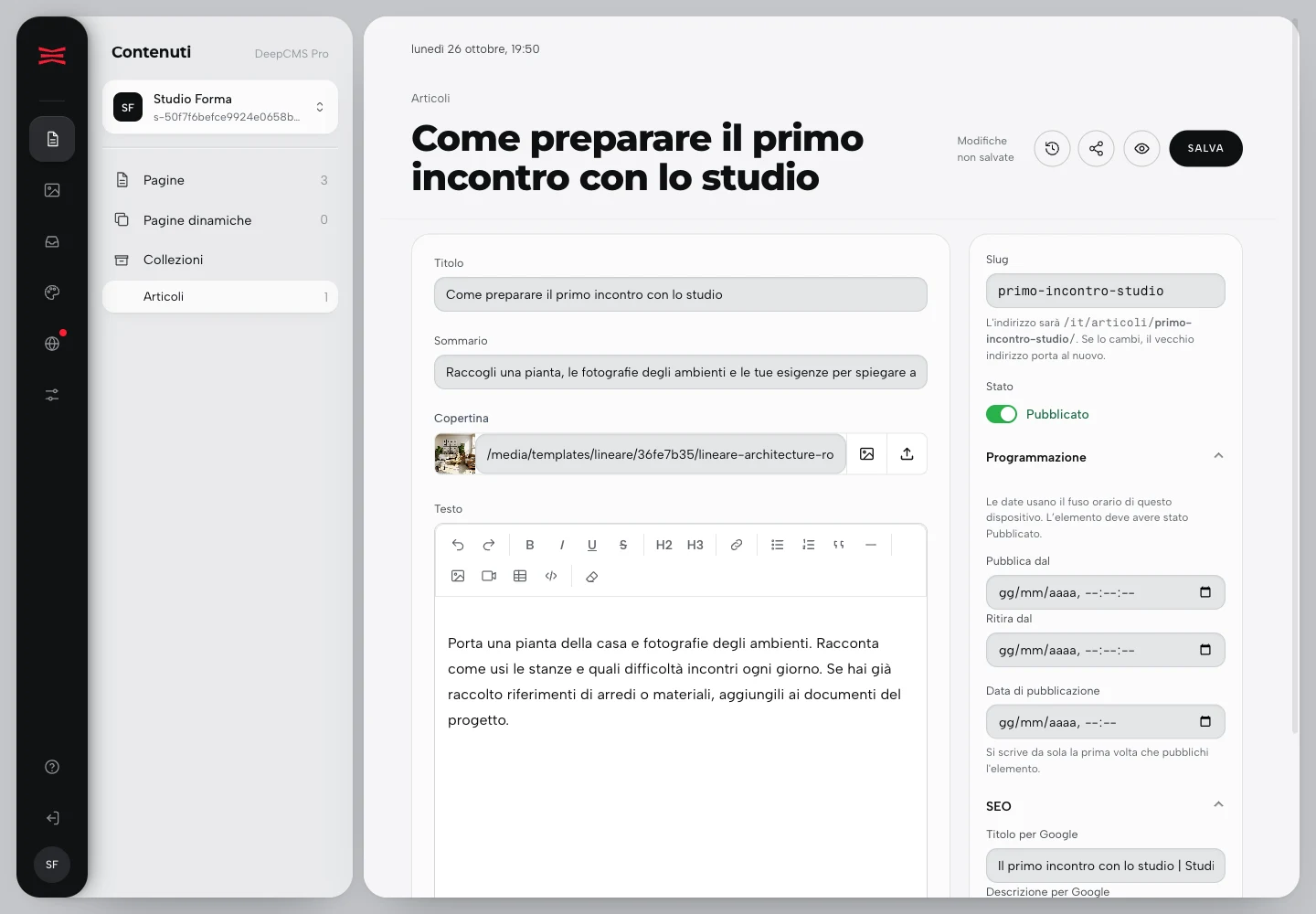The height and width of the screenshot is (914, 1316).
Task: Open the Collezioni section
Action: click(220, 260)
